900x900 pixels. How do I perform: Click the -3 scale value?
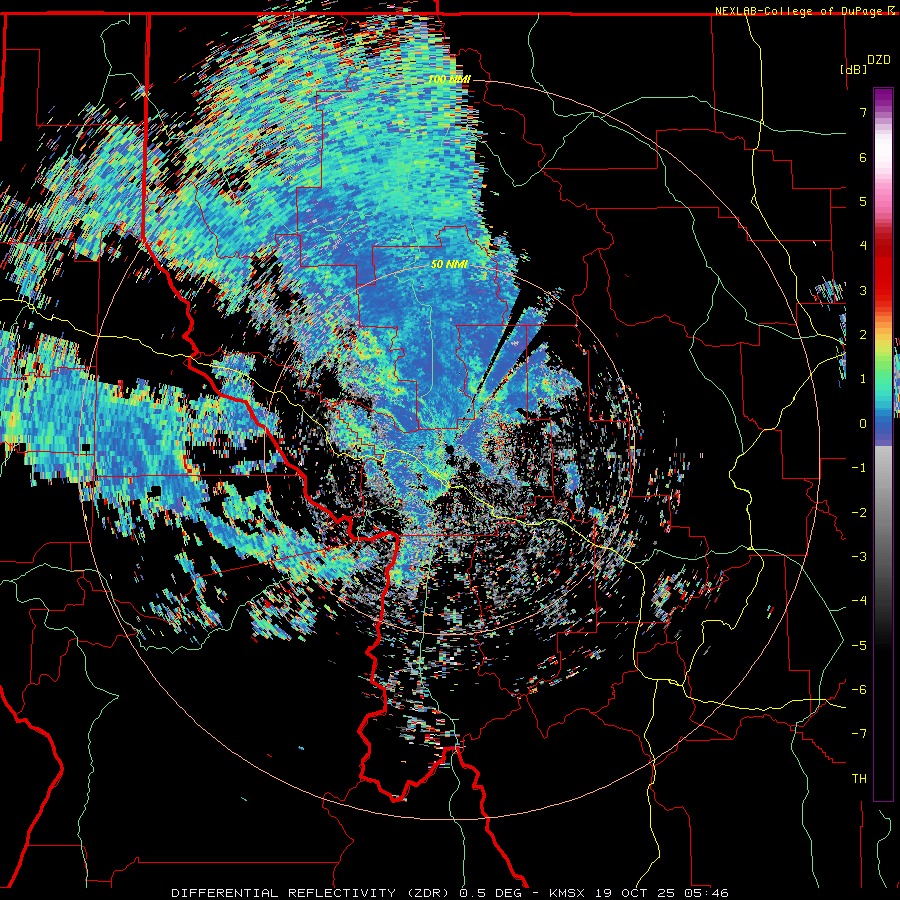859,557
